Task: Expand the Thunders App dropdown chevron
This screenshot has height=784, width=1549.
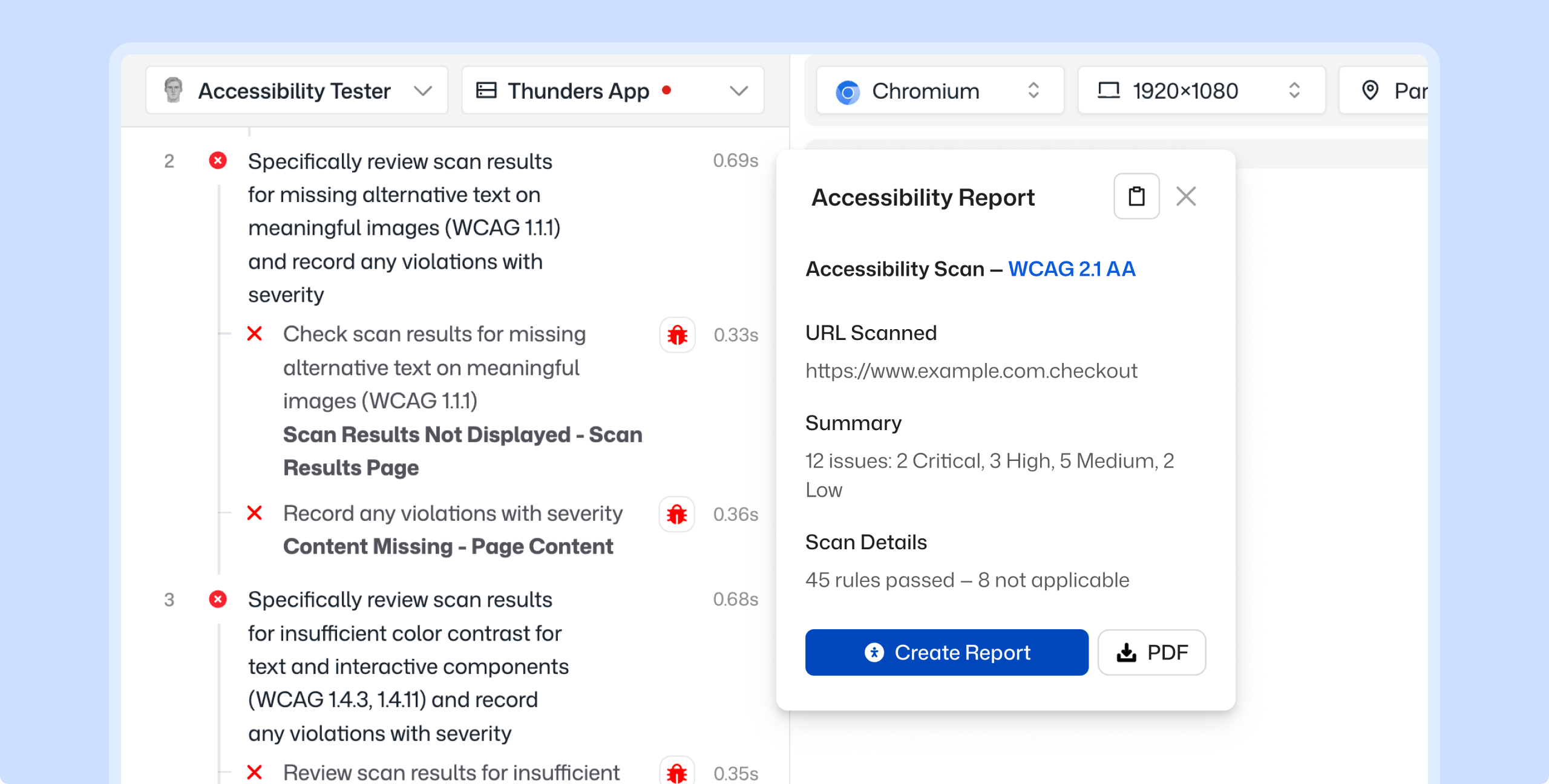Action: 738,91
